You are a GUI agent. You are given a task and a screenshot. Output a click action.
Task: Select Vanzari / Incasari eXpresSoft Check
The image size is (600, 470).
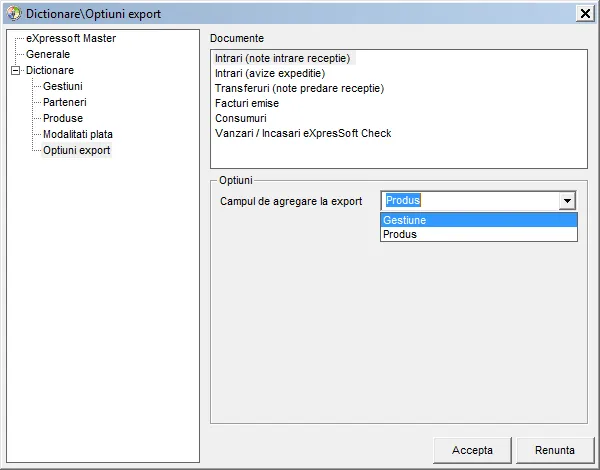pyautogui.click(x=303, y=133)
